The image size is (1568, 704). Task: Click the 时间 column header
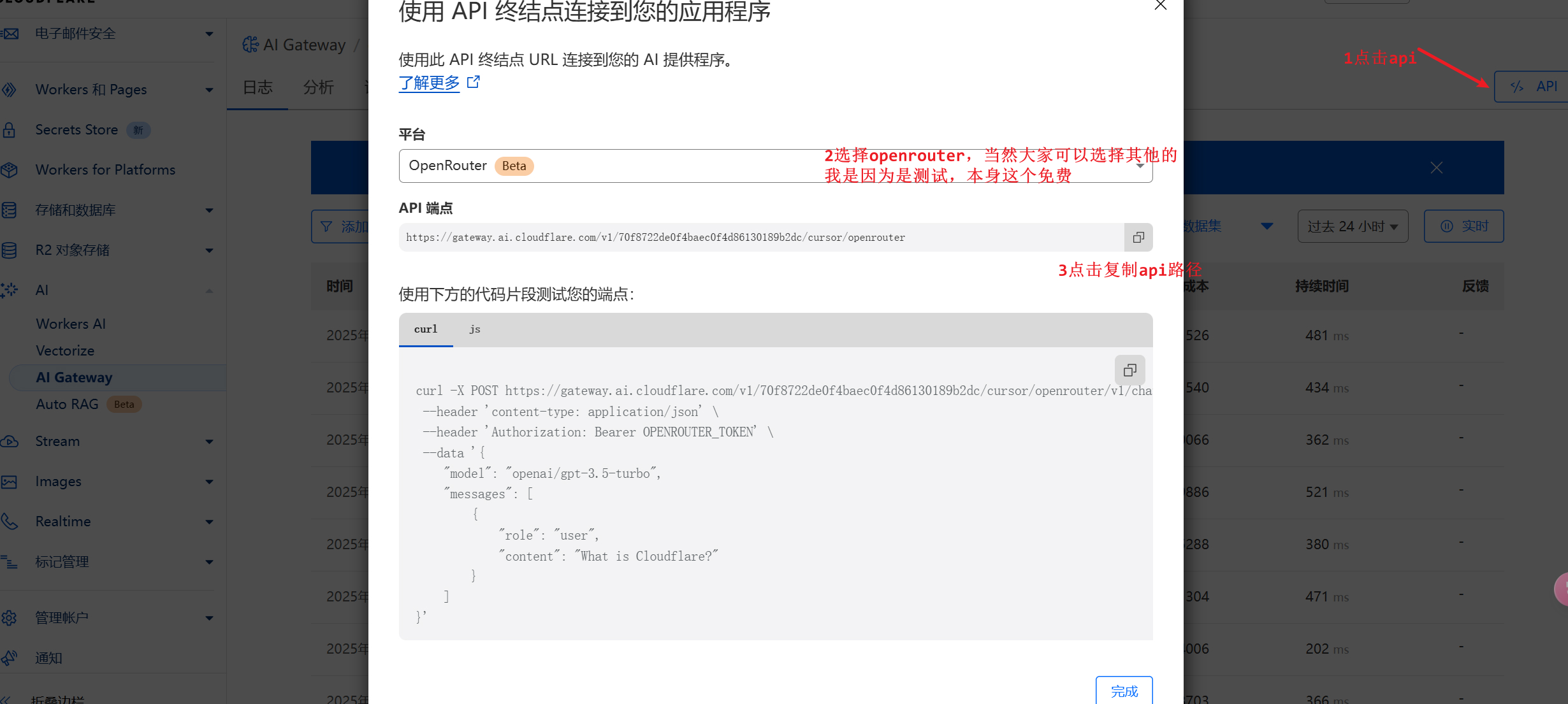340,286
